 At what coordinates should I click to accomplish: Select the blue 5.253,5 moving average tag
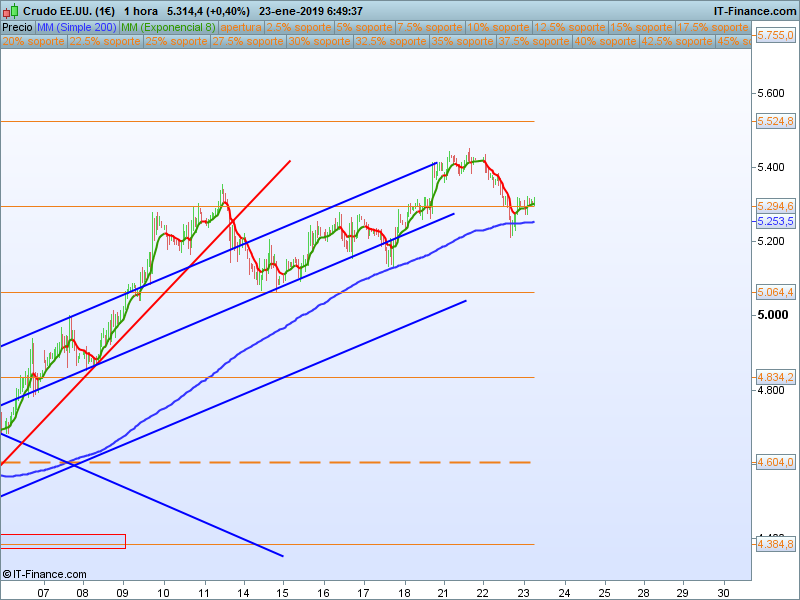(776, 221)
